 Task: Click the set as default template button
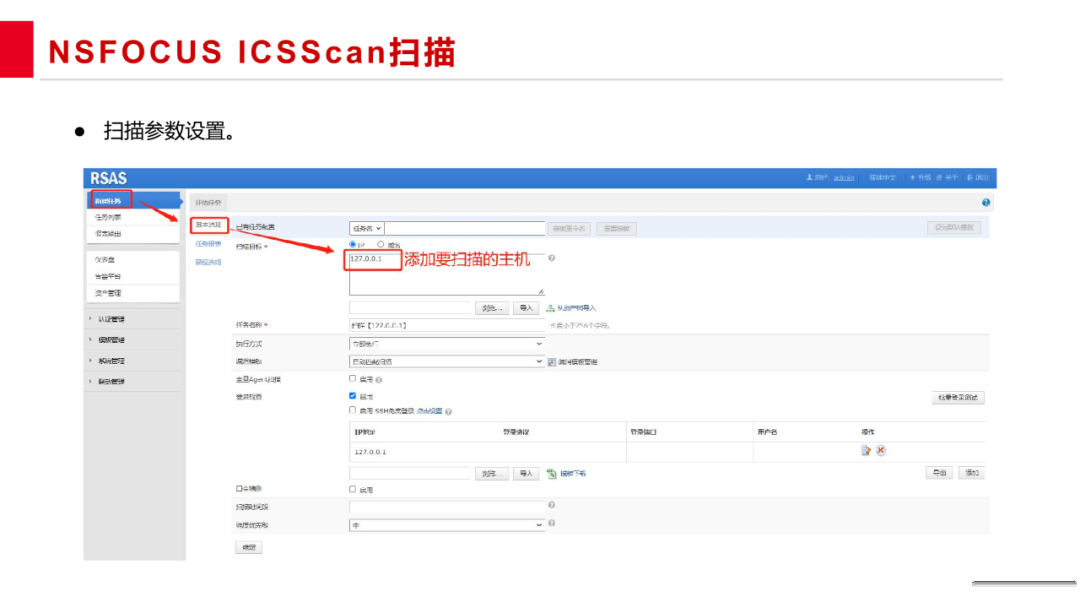click(954, 227)
